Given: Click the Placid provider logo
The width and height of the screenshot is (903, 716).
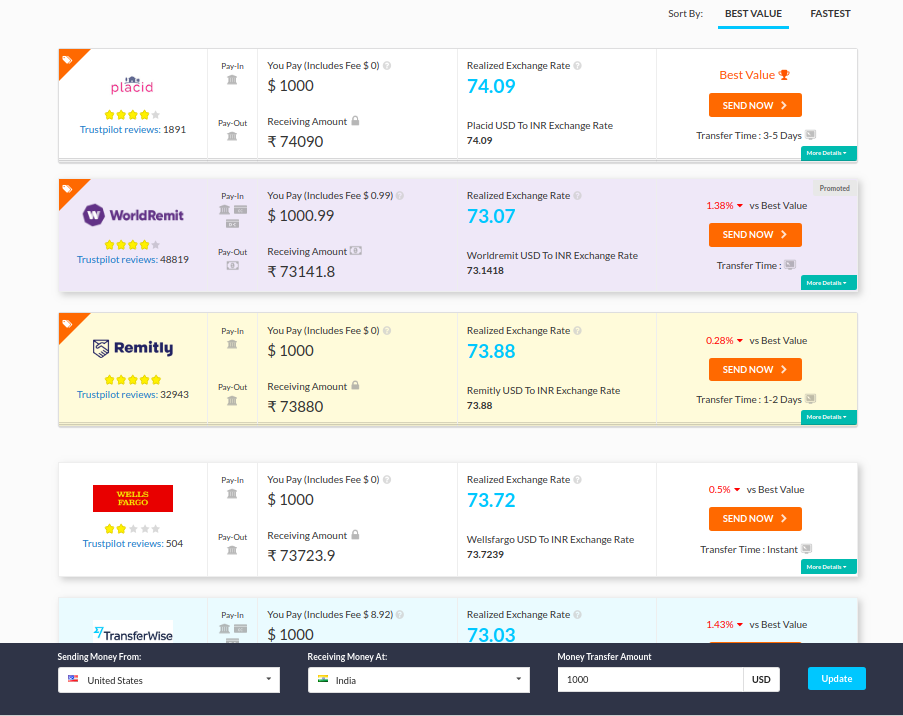Looking at the screenshot, I should point(132,86).
